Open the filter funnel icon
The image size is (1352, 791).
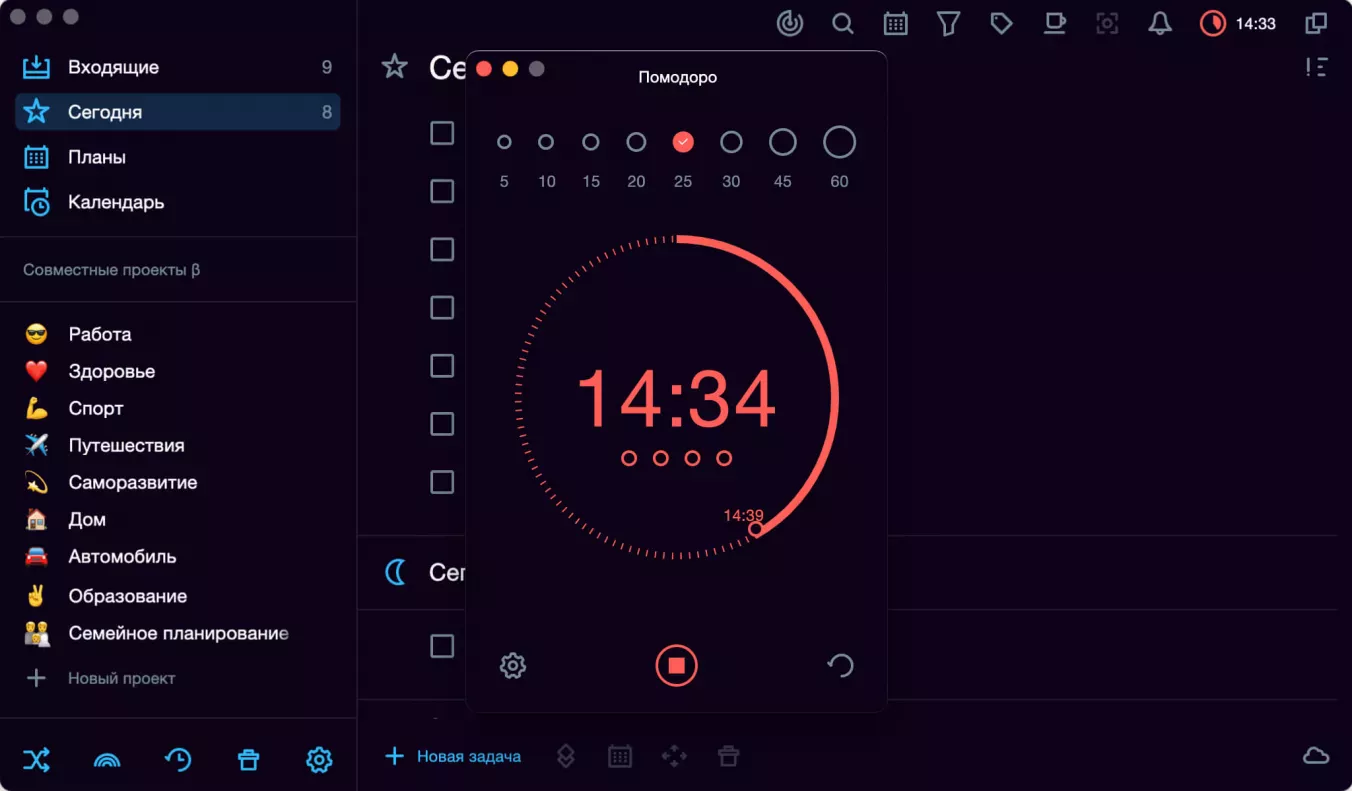[x=948, y=23]
